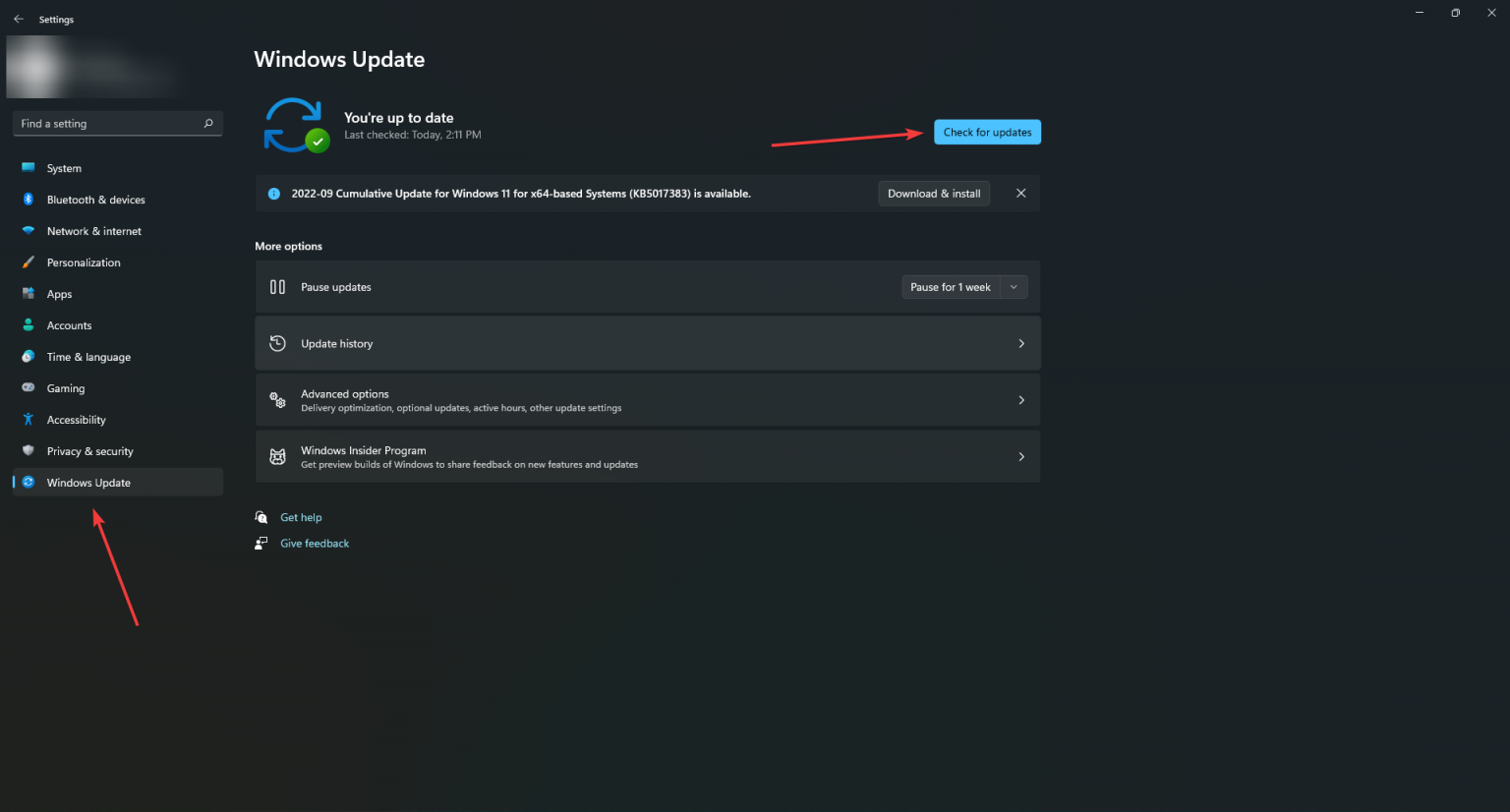Click Check for updates button

pyautogui.click(x=987, y=132)
